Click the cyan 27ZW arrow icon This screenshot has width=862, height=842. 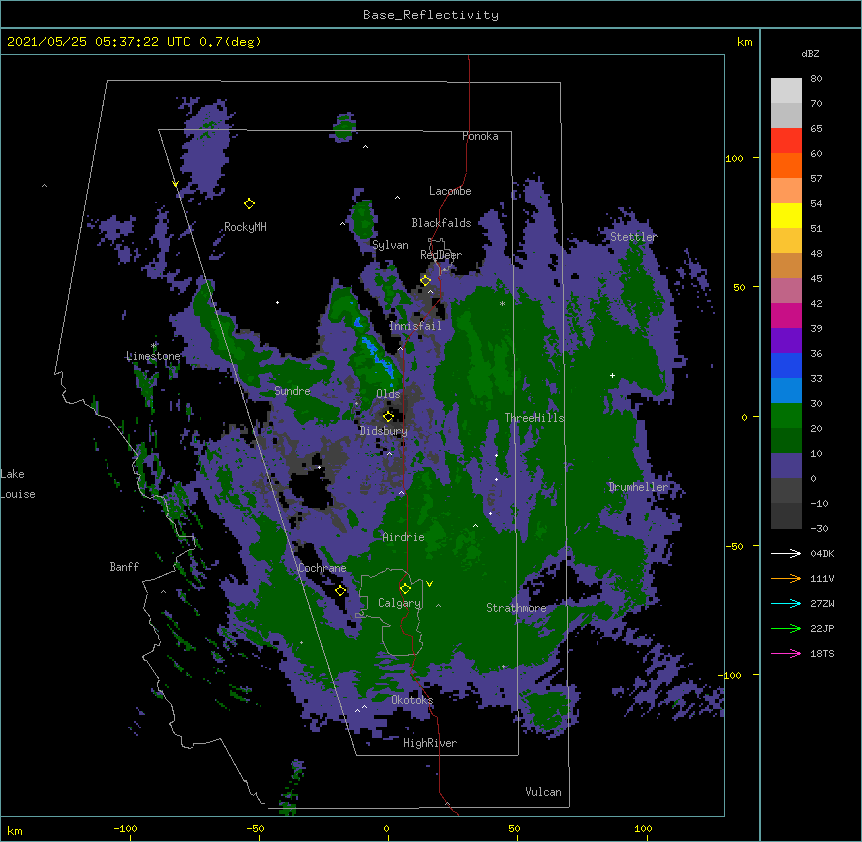click(786, 603)
